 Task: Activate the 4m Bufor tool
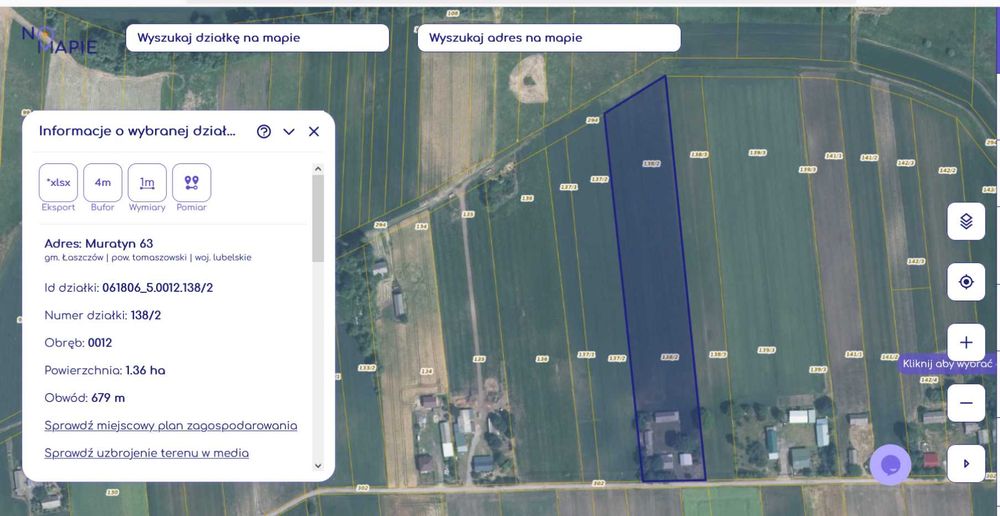click(103, 182)
